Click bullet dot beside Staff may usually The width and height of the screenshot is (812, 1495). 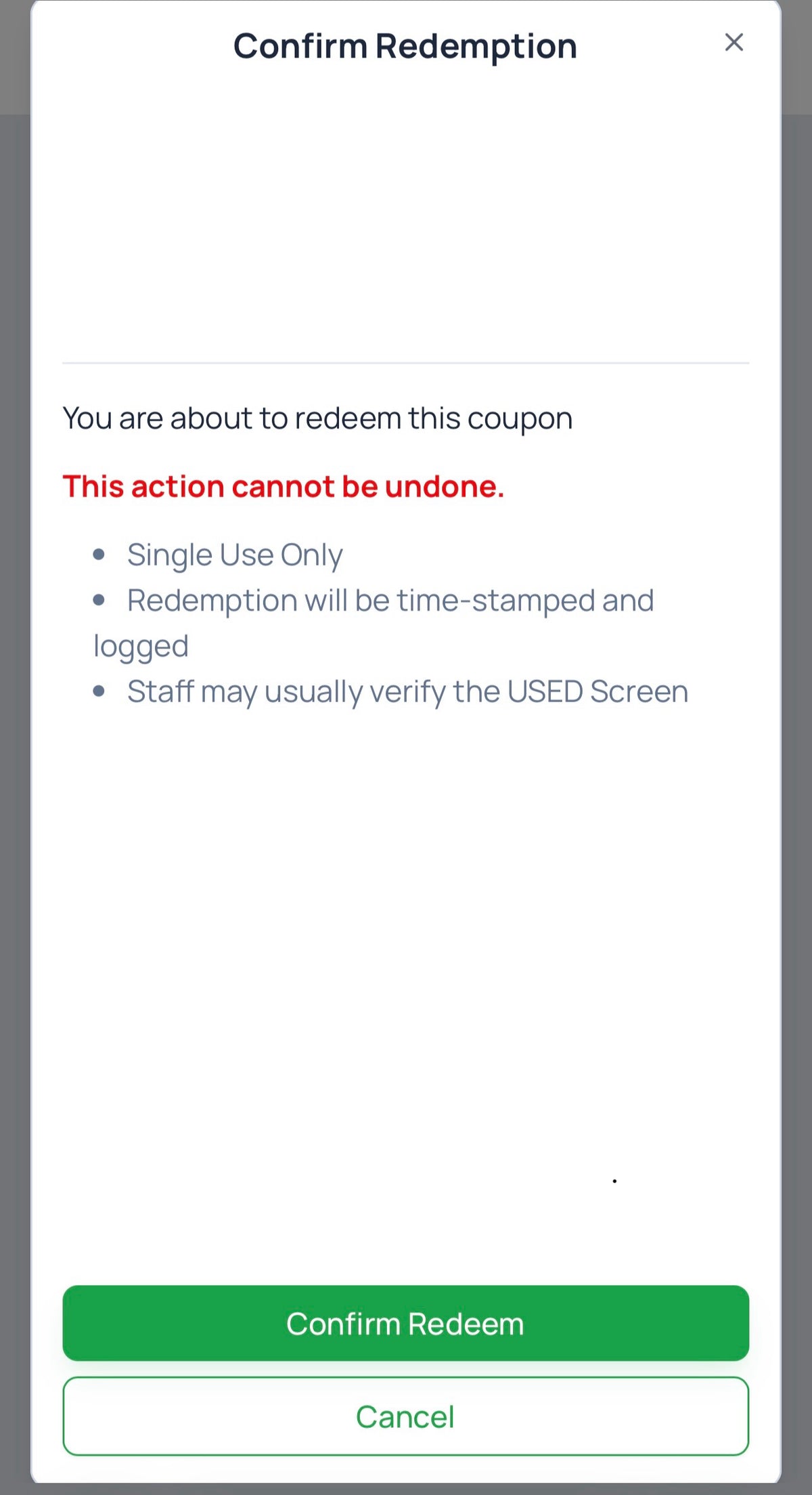99,691
